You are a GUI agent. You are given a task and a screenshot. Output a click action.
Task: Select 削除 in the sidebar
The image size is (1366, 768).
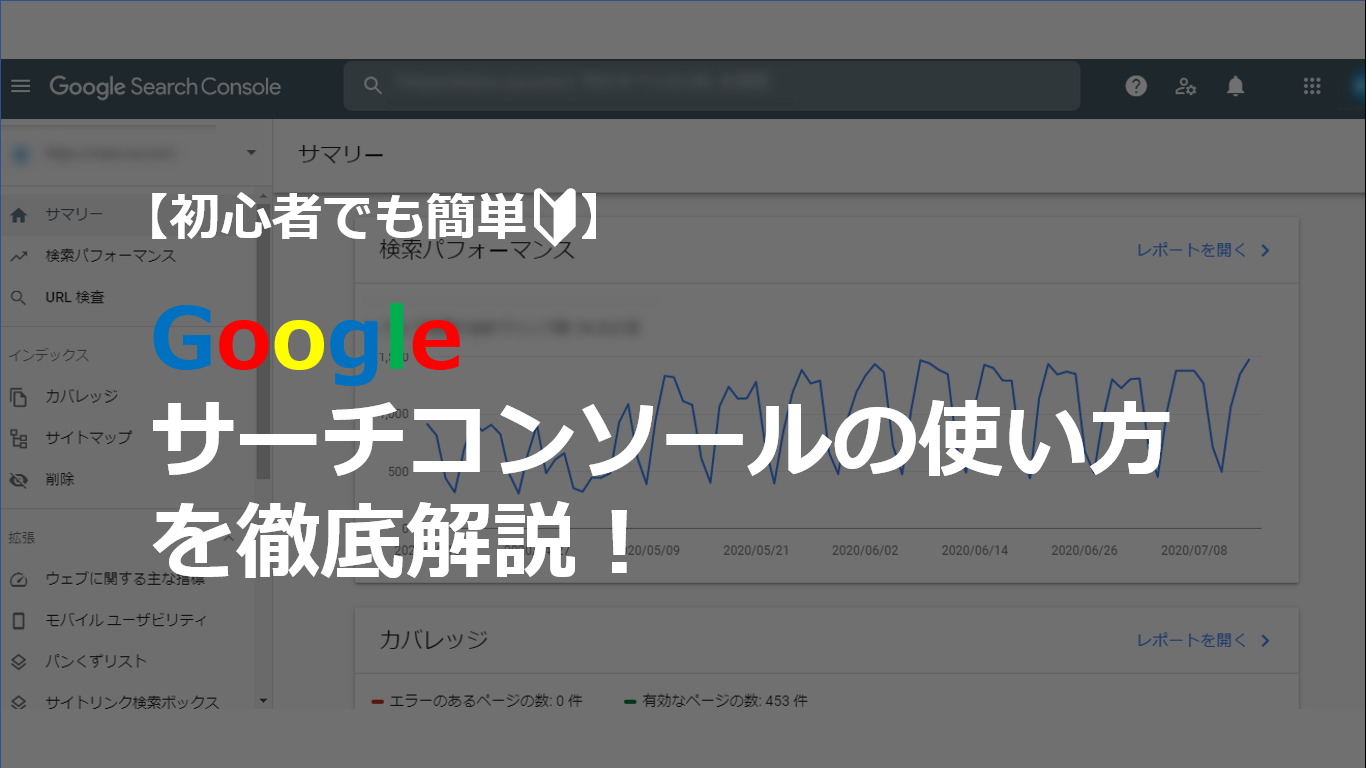tap(60, 480)
